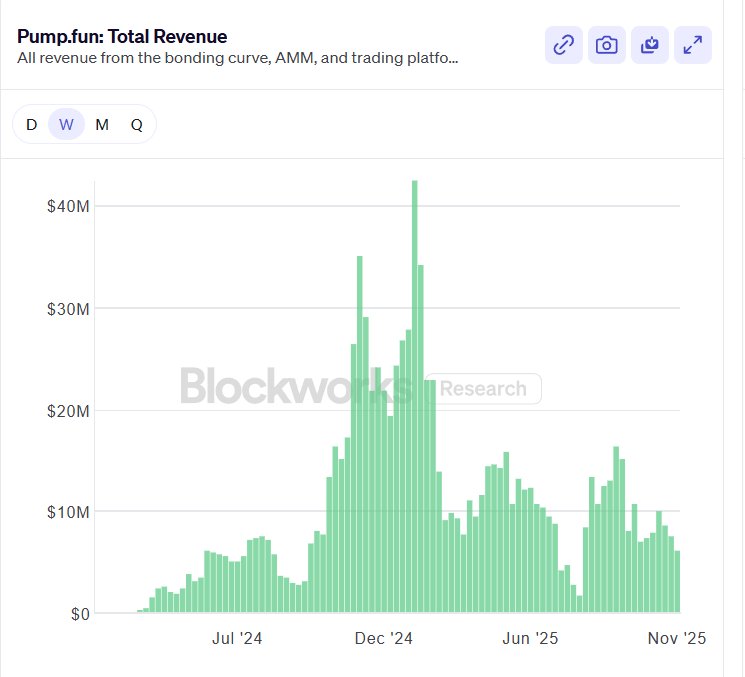This screenshot has height=677, width=745.
Task: Click the $20M y-axis label
Action: coord(68,410)
